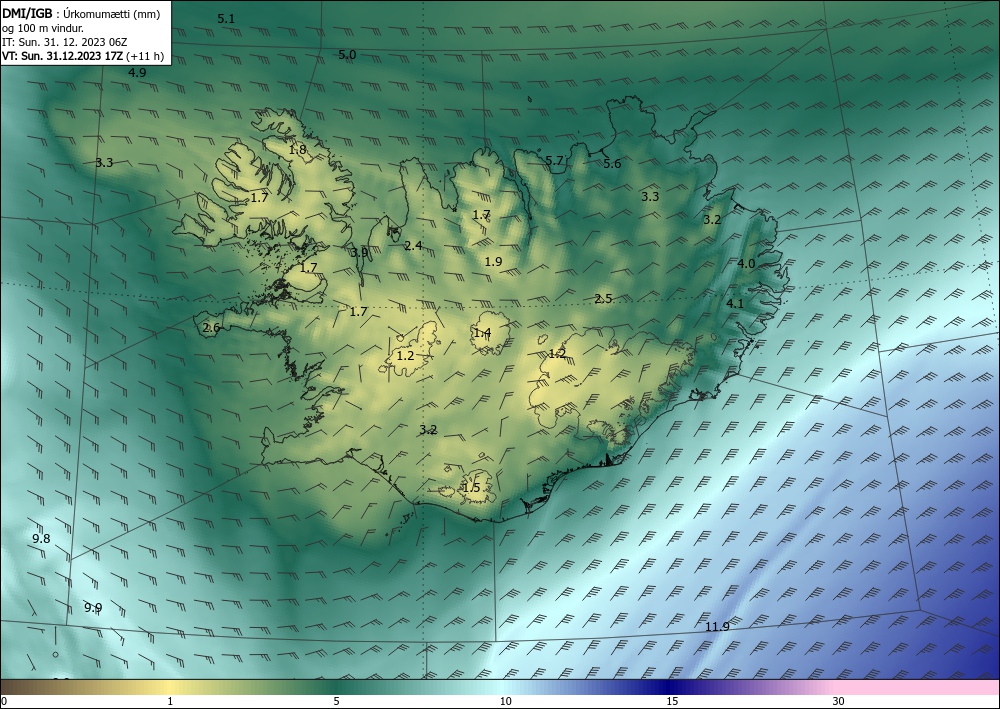The image size is (1000, 709).
Task: Select the 5.0 value label
Action: coord(347,55)
